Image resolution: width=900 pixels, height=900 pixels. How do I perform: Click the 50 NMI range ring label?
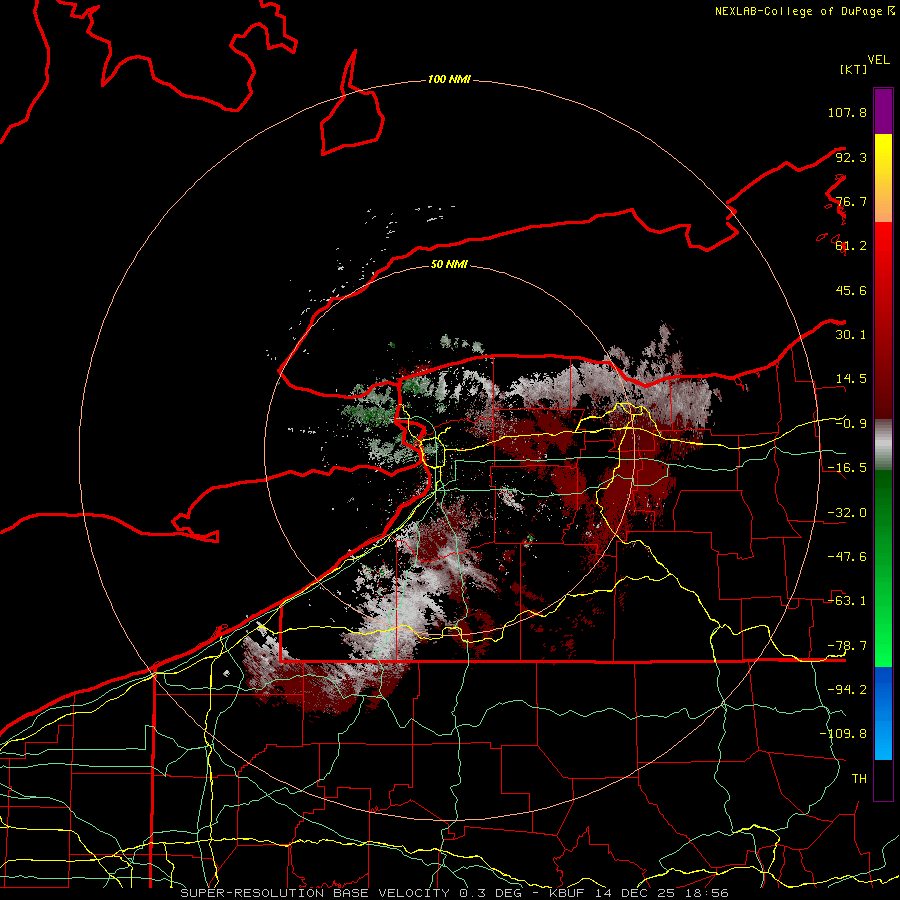click(x=449, y=264)
